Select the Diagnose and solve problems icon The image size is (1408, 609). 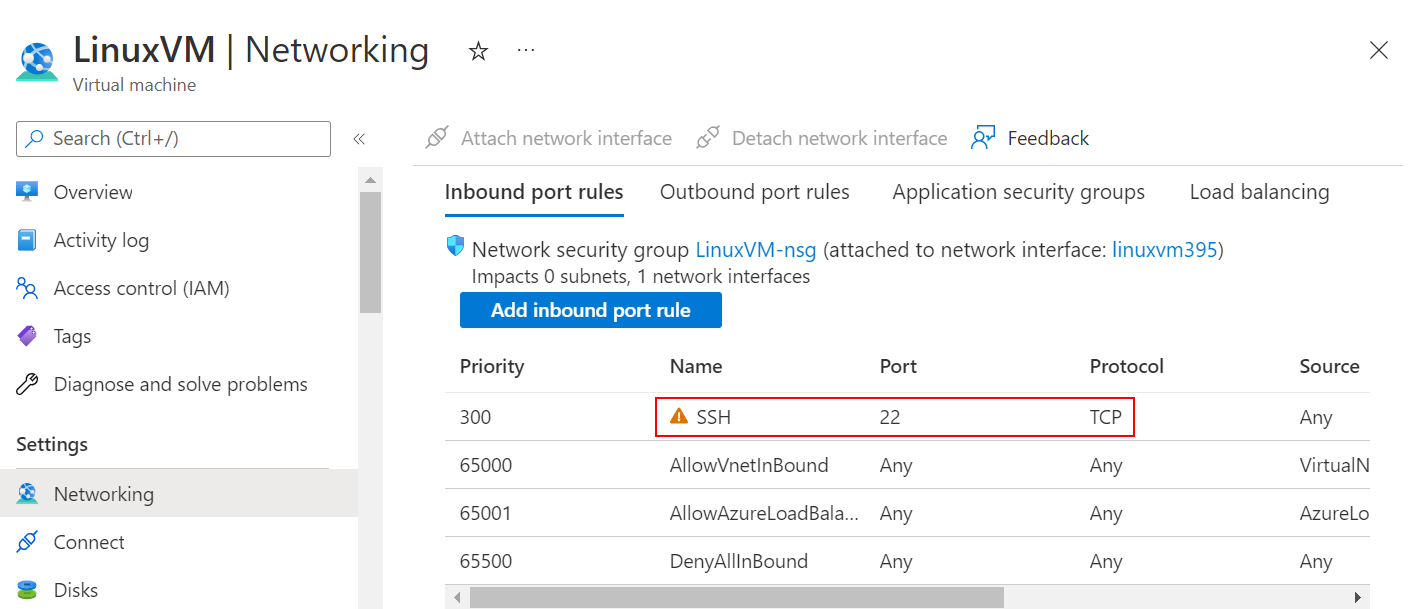pos(28,383)
